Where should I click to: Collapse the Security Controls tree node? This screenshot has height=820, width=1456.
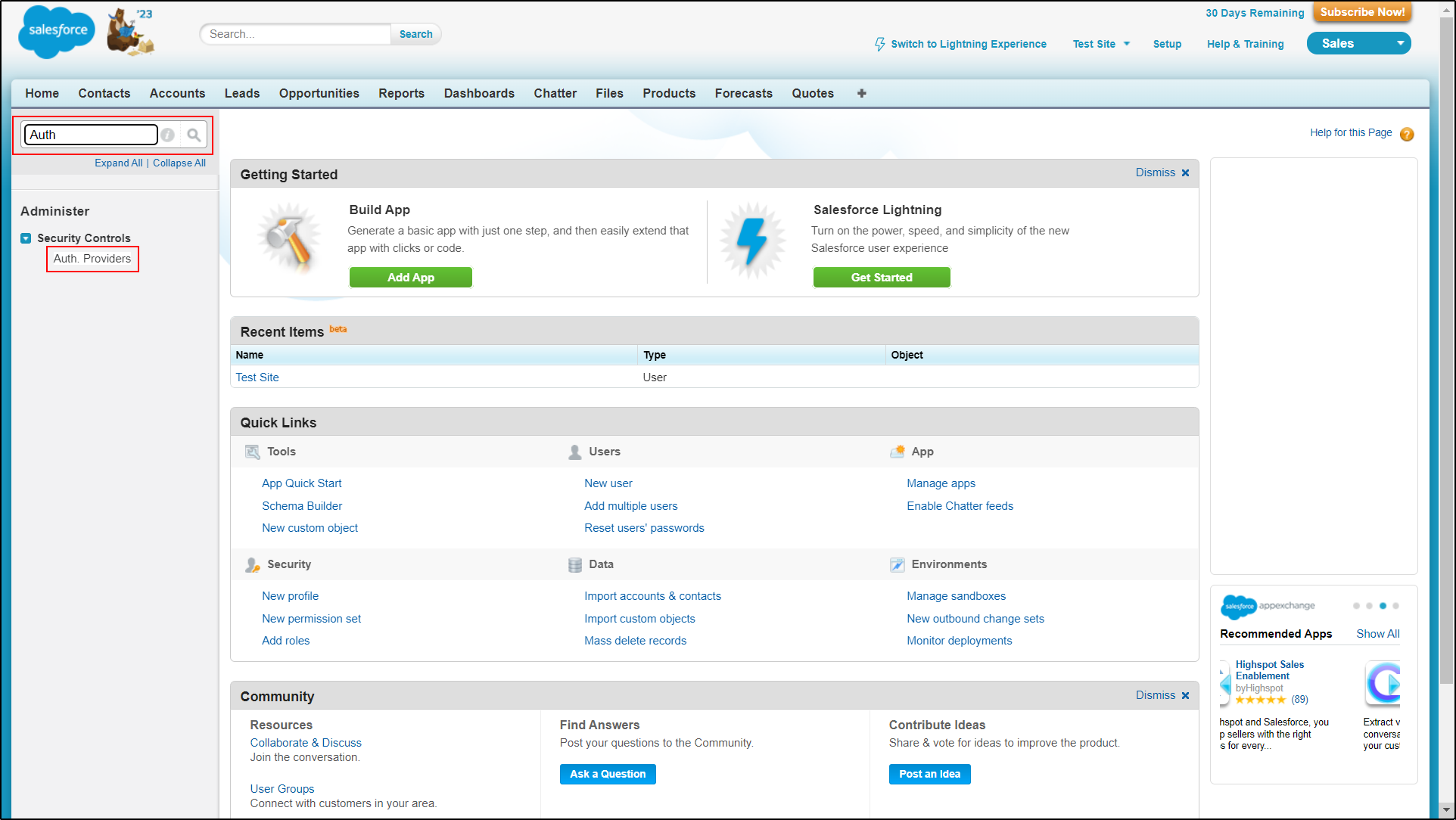[26, 238]
